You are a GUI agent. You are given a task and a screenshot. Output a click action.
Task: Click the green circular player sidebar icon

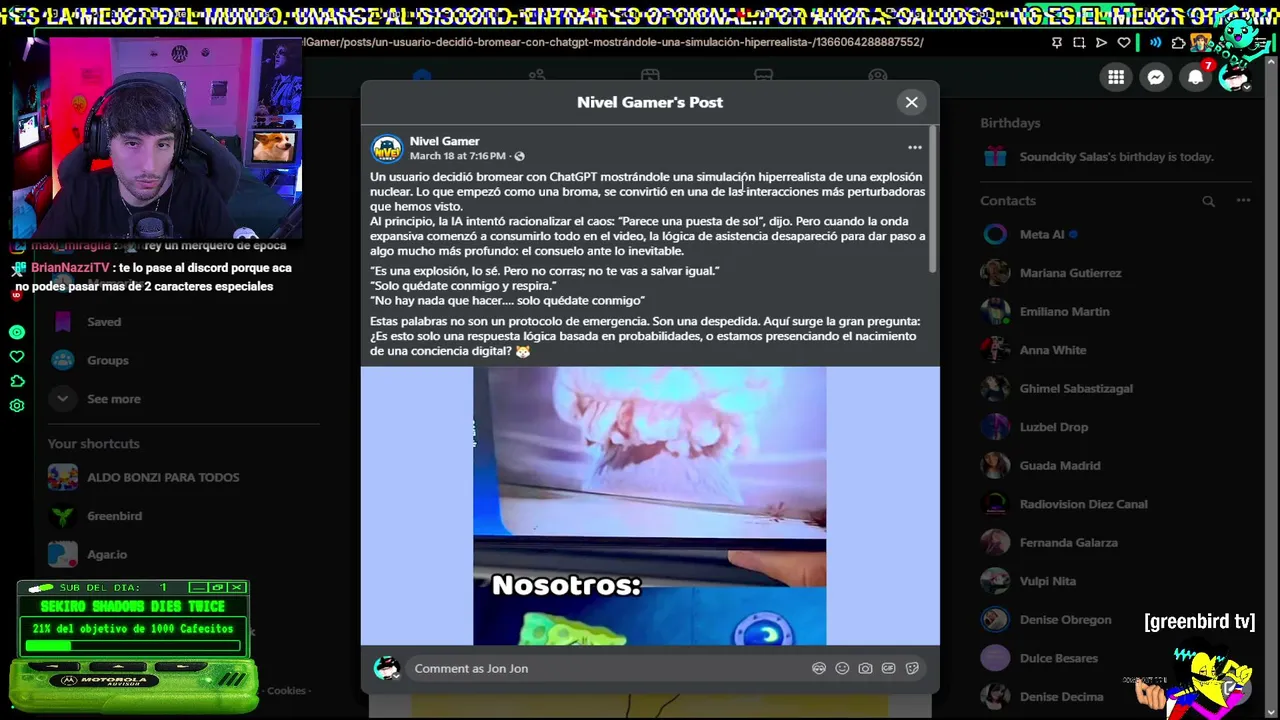16,332
